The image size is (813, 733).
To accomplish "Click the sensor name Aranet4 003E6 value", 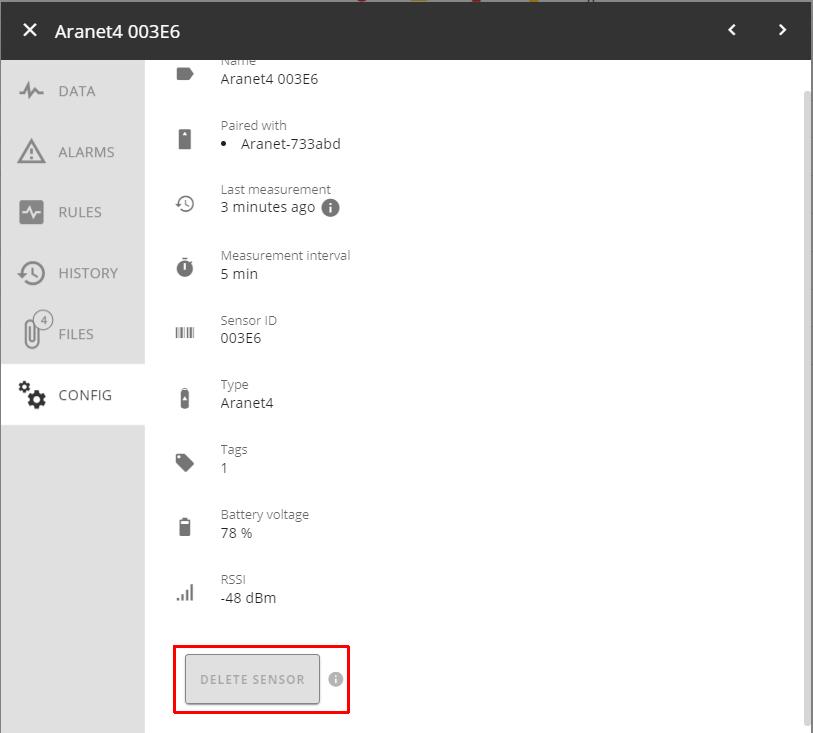I will point(269,79).
